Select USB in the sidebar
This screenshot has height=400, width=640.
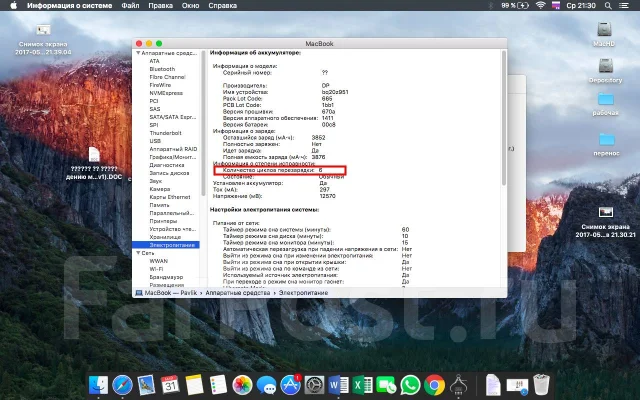pos(155,141)
